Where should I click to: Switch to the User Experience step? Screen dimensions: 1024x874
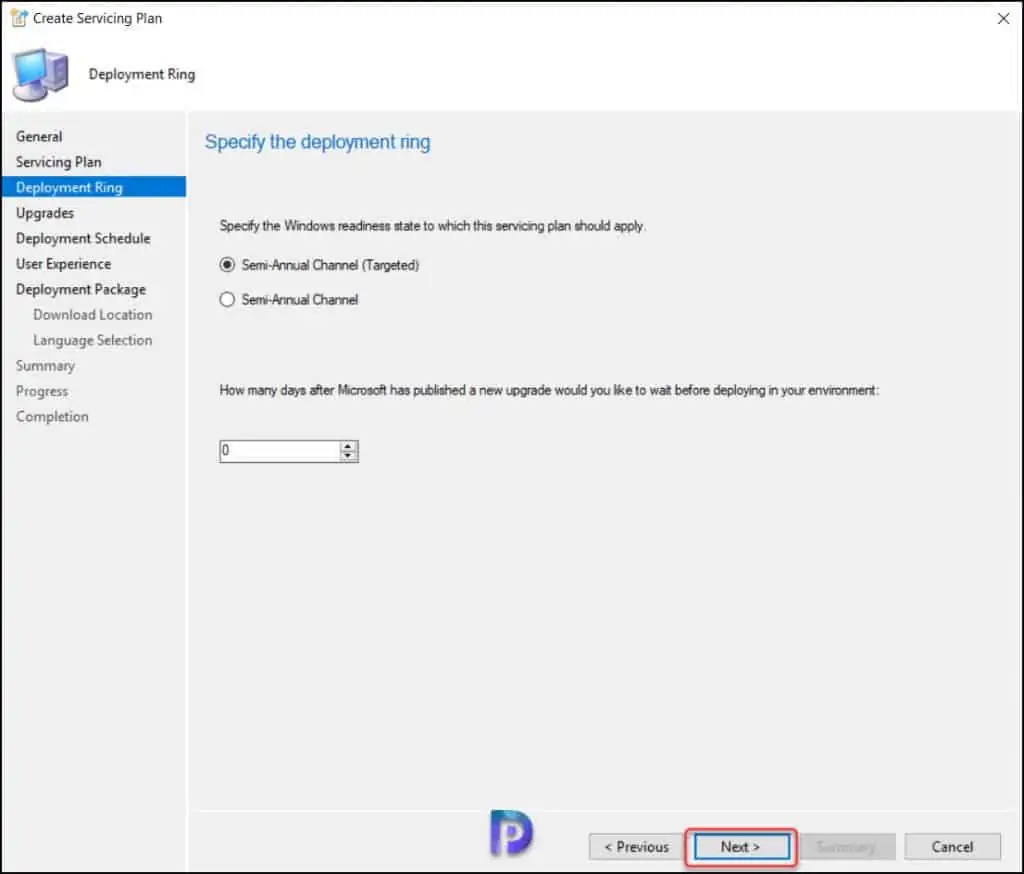click(x=63, y=264)
